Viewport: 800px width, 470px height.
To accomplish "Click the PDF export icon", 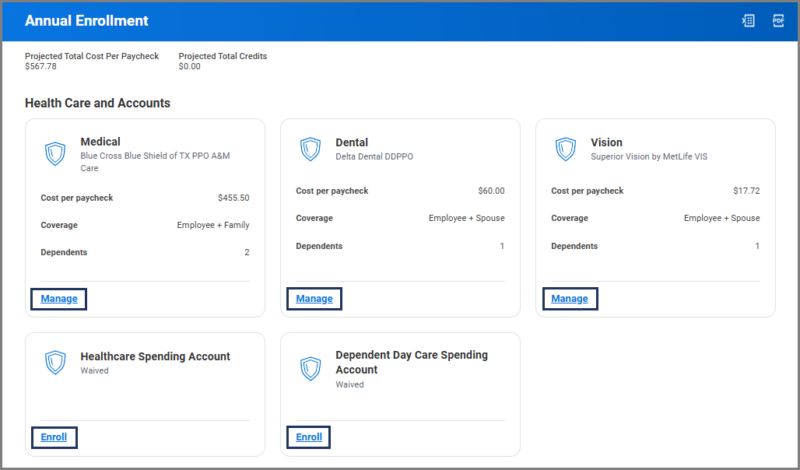I will [778, 20].
